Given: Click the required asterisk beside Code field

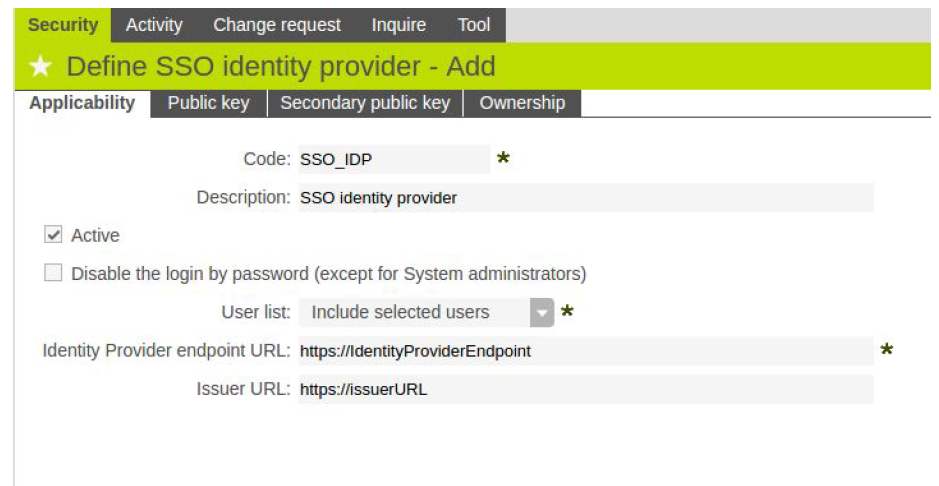Looking at the screenshot, I should click(x=503, y=159).
